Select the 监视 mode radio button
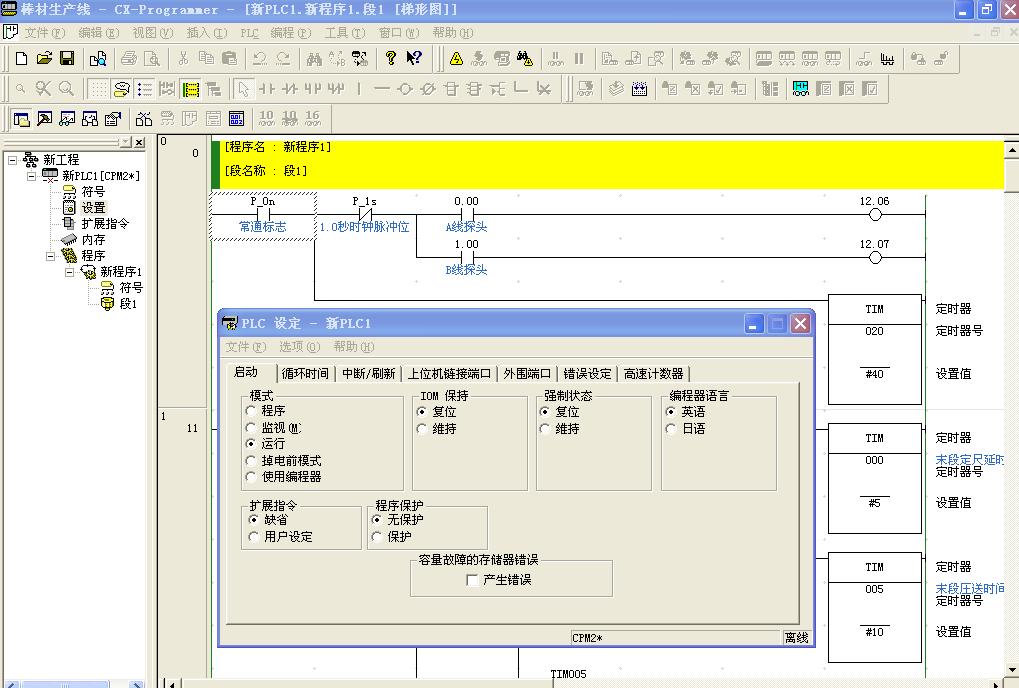This screenshot has height=688, width=1019. [251, 428]
